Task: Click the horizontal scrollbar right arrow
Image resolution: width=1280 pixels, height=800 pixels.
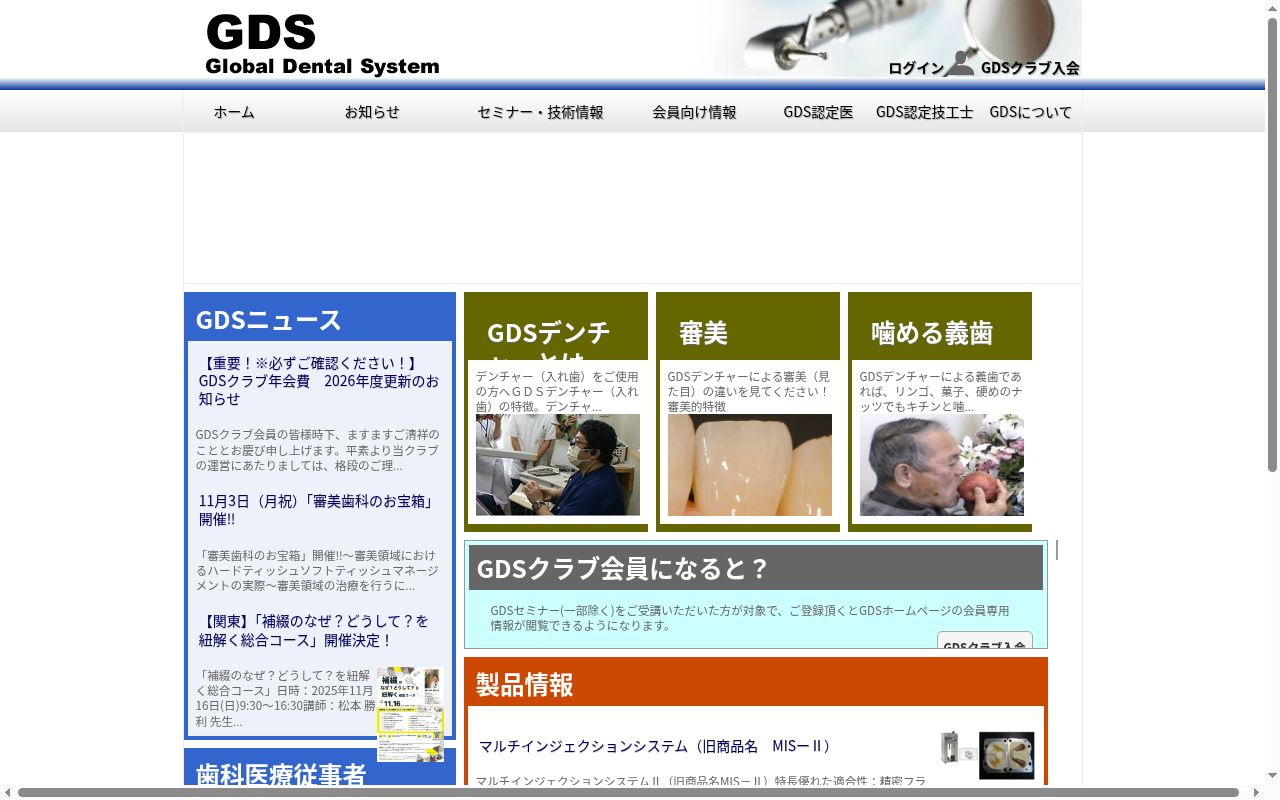Action: (1256, 792)
